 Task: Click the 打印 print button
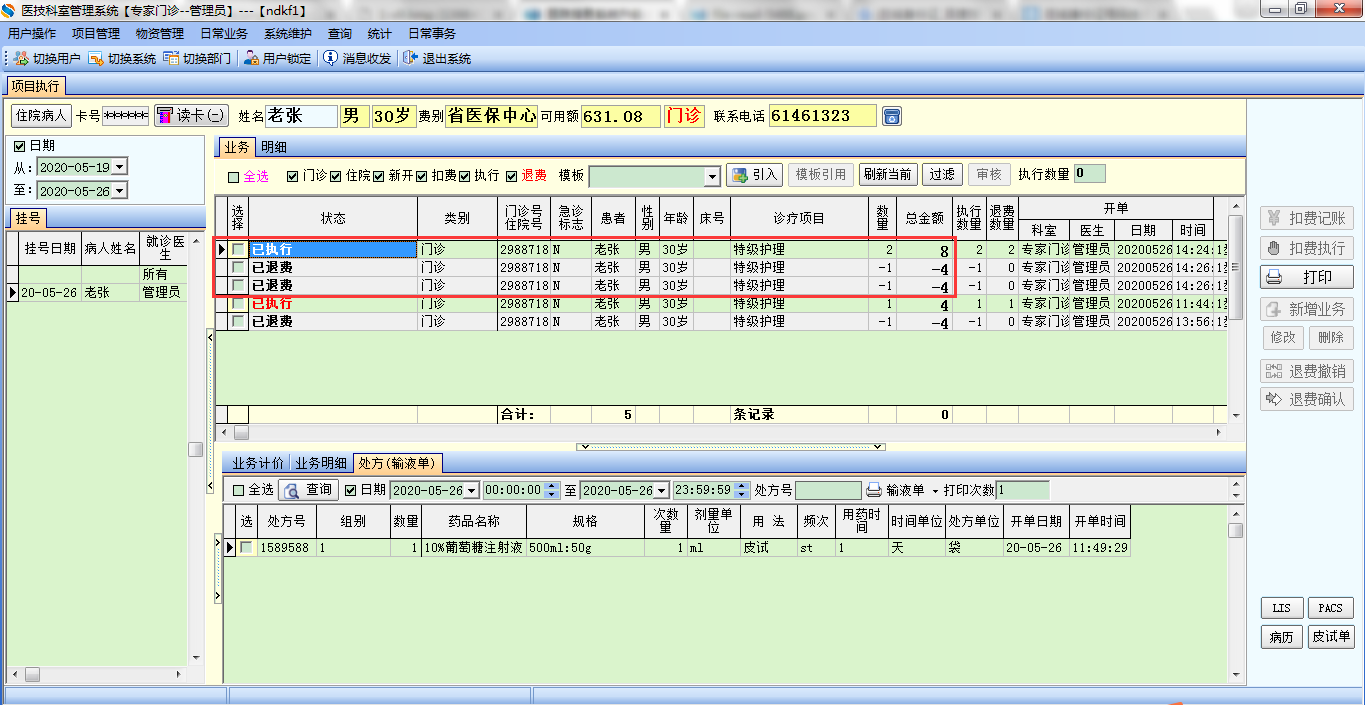(1307, 277)
